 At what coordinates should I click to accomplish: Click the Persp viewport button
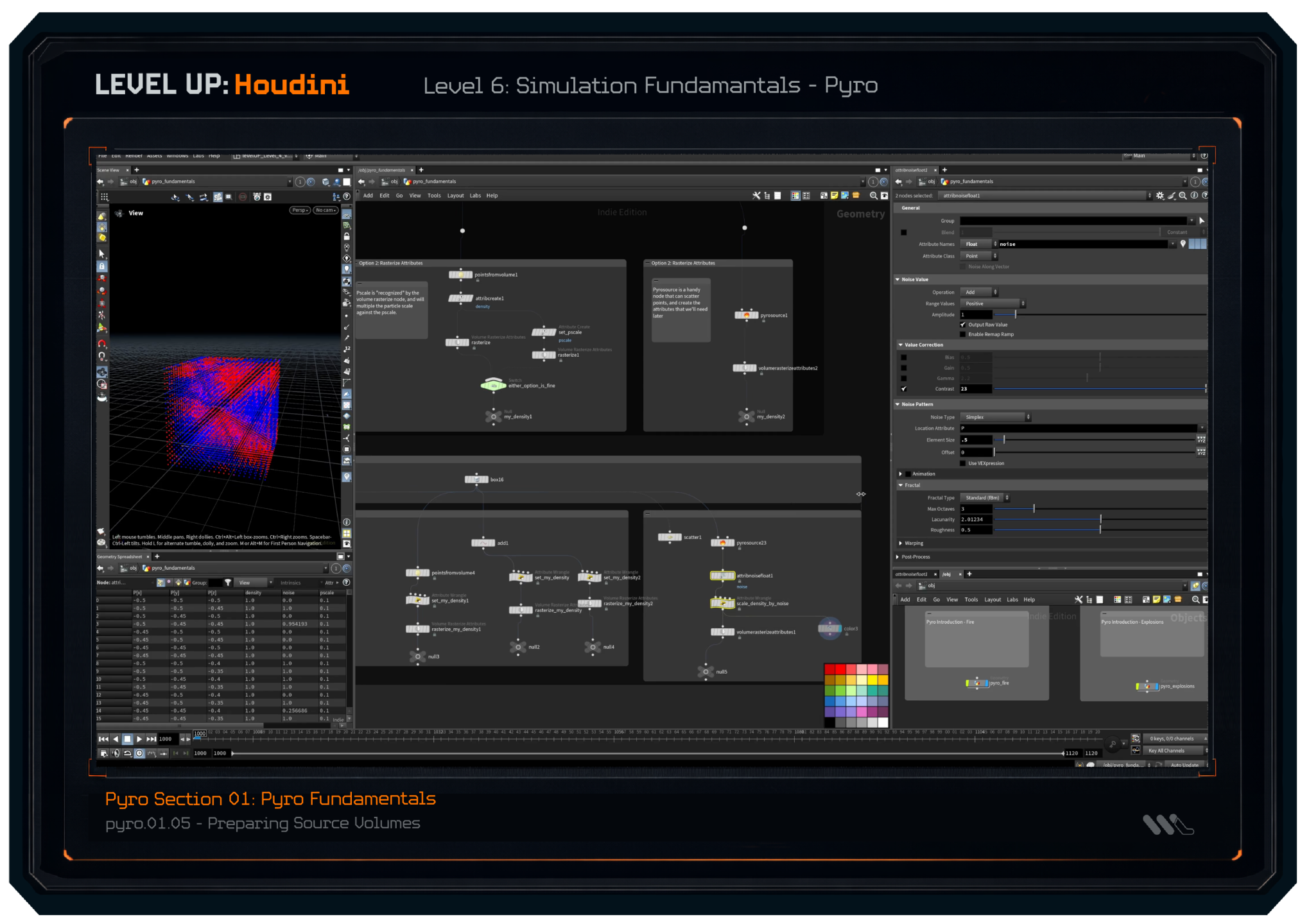300,210
